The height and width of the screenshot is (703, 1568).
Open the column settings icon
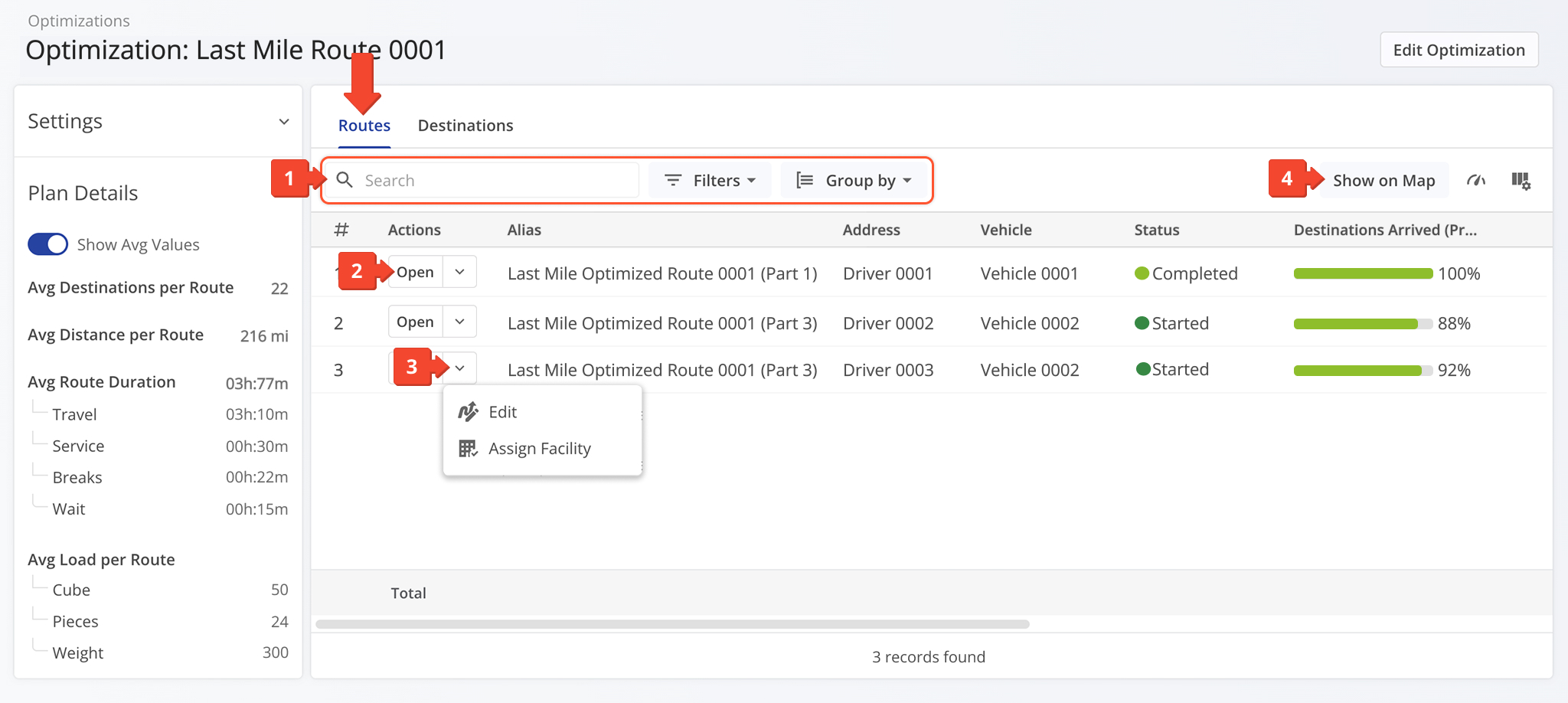[1521, 181]
